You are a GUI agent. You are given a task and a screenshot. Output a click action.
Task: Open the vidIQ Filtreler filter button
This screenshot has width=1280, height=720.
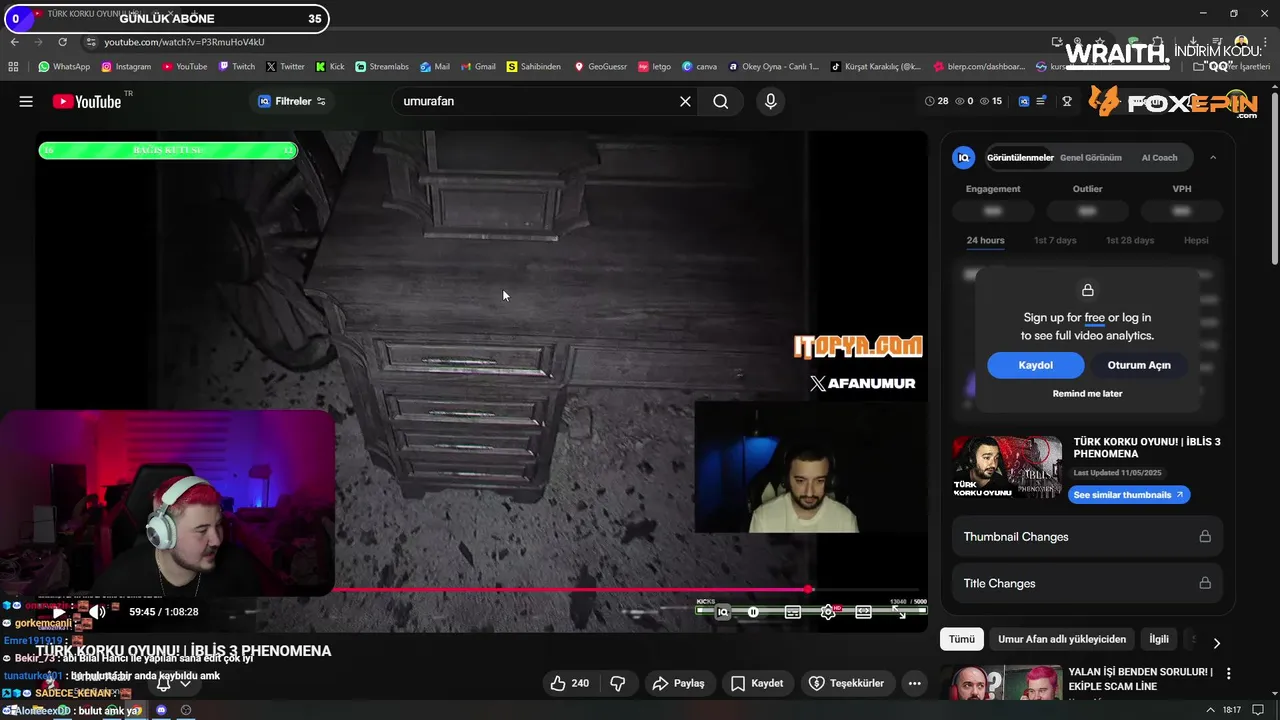pyautogui.click(x=292, y=101)
